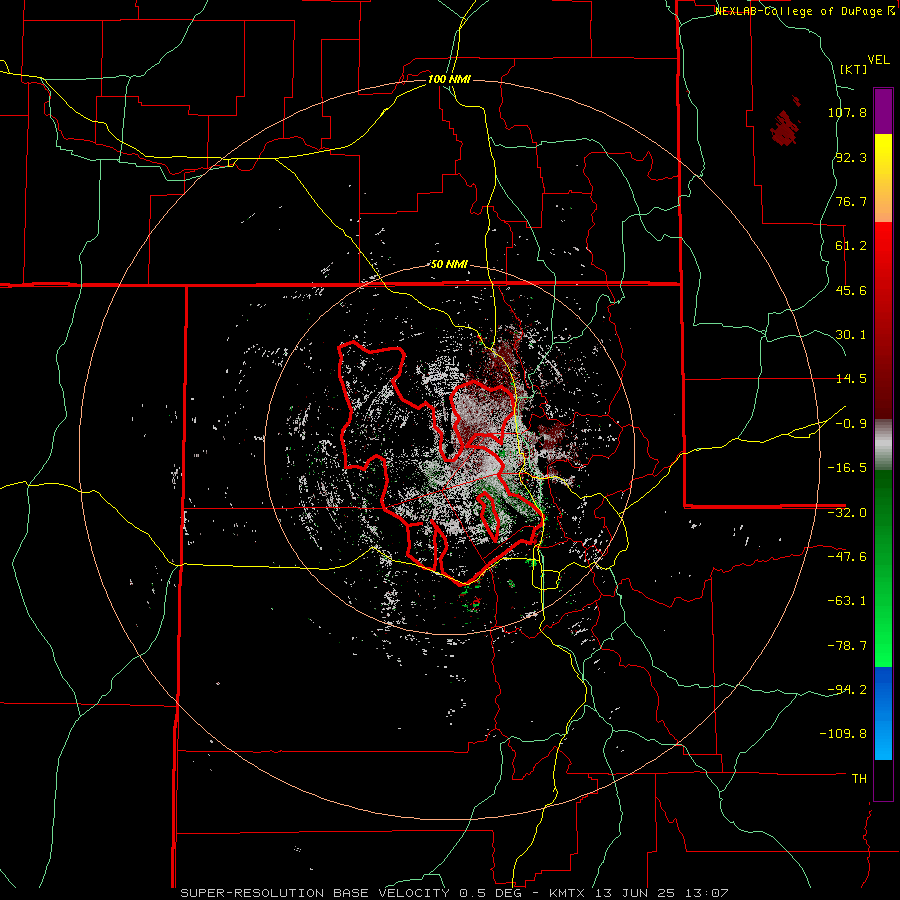Click the 50 NMI range ring label
The width and height of the screenshot is (900, 900).
[x=449, y=265]
